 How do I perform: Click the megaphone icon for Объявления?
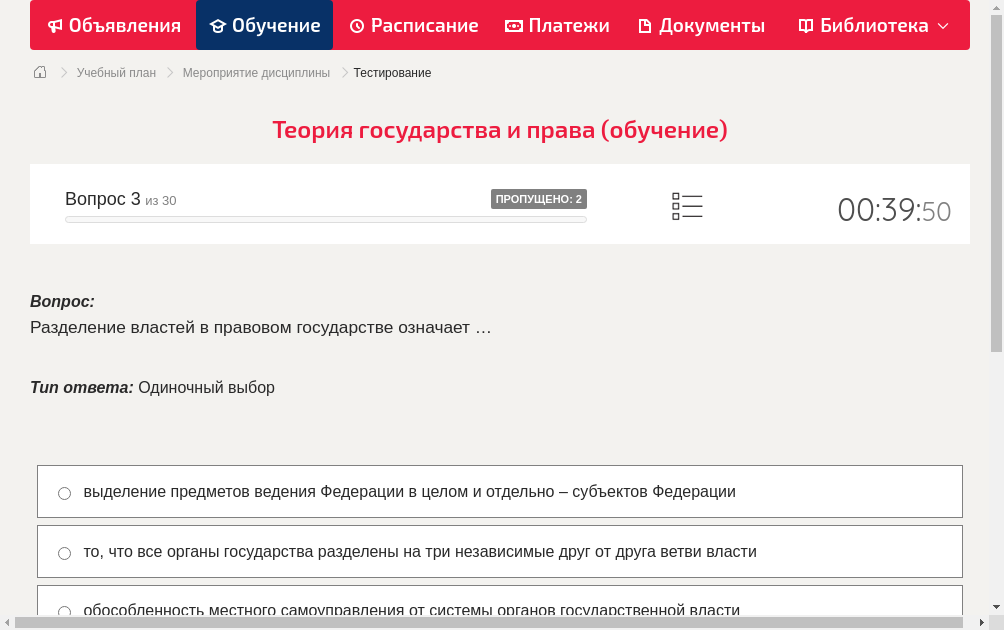pyautogui.click(x=56, y=25)
